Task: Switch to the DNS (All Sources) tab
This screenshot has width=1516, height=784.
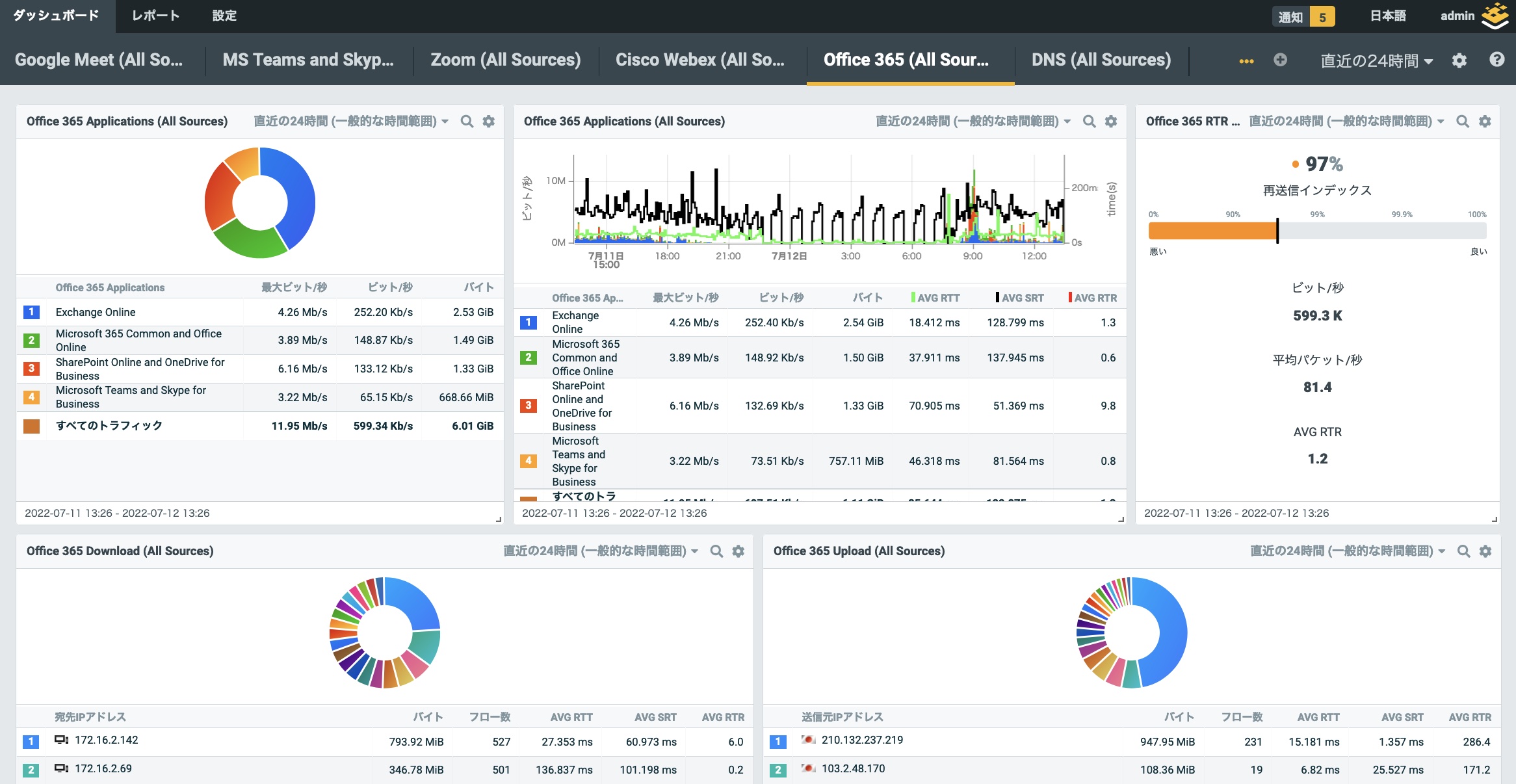Action: (x=1101, y=60)
